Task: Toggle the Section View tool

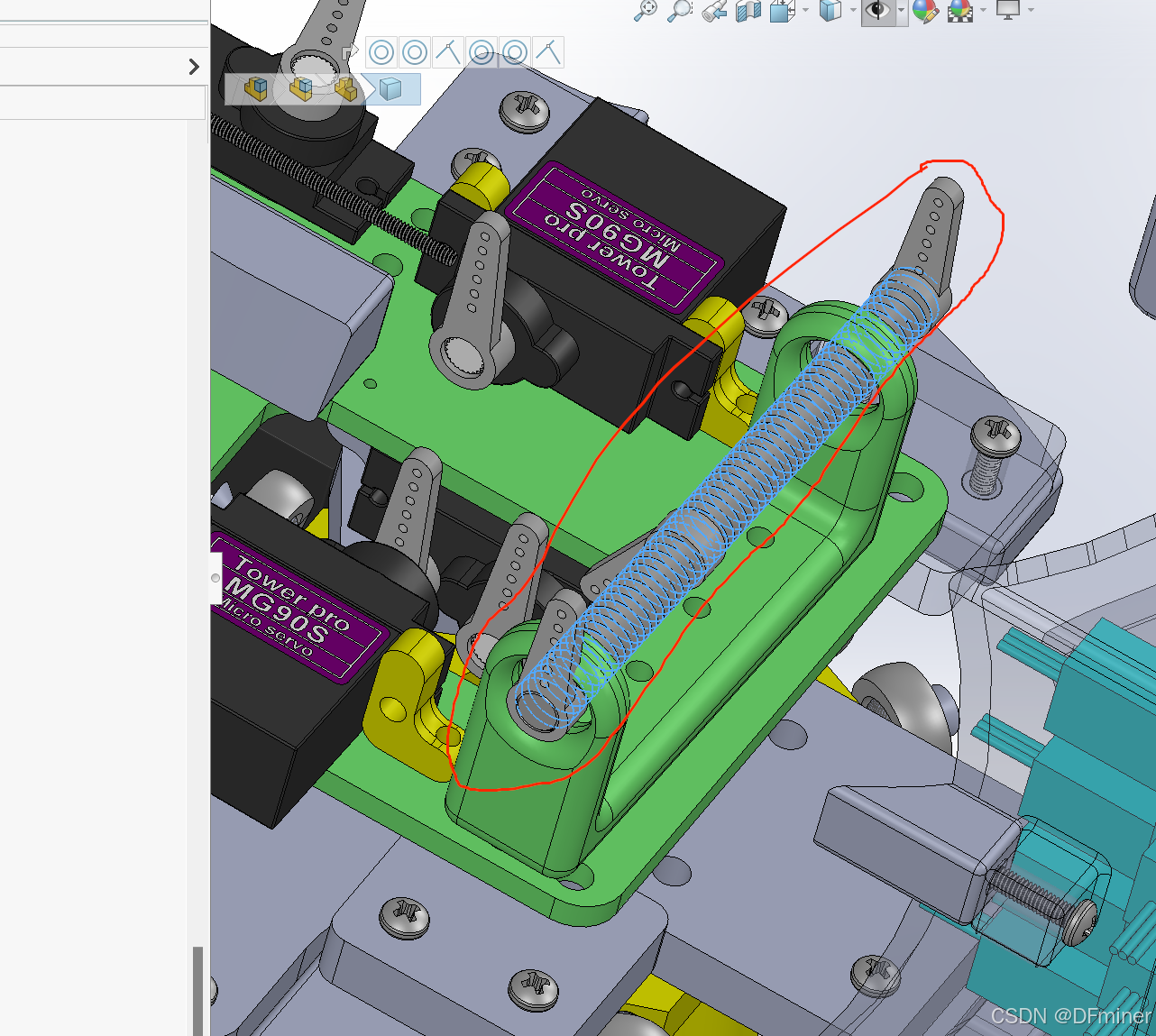Action: pos(748,11)
